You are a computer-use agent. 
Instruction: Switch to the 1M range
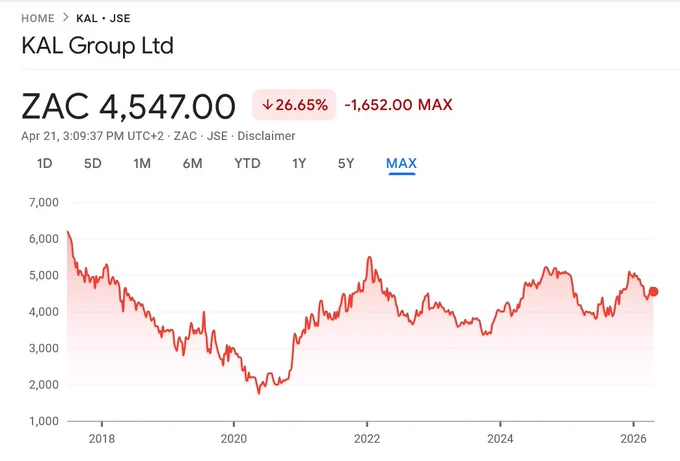(142, 163)
